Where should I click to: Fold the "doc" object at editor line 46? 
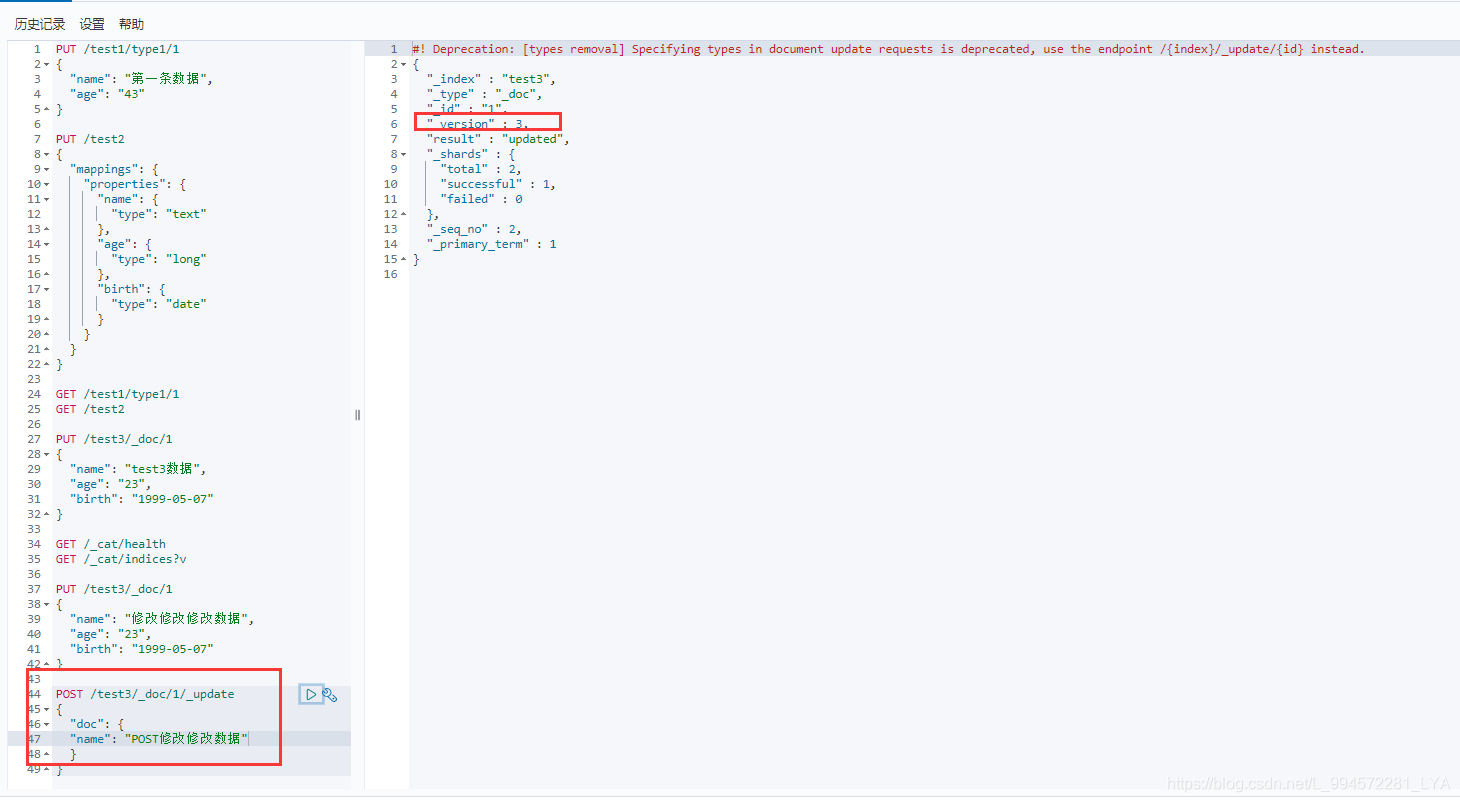tap(47, 724)
